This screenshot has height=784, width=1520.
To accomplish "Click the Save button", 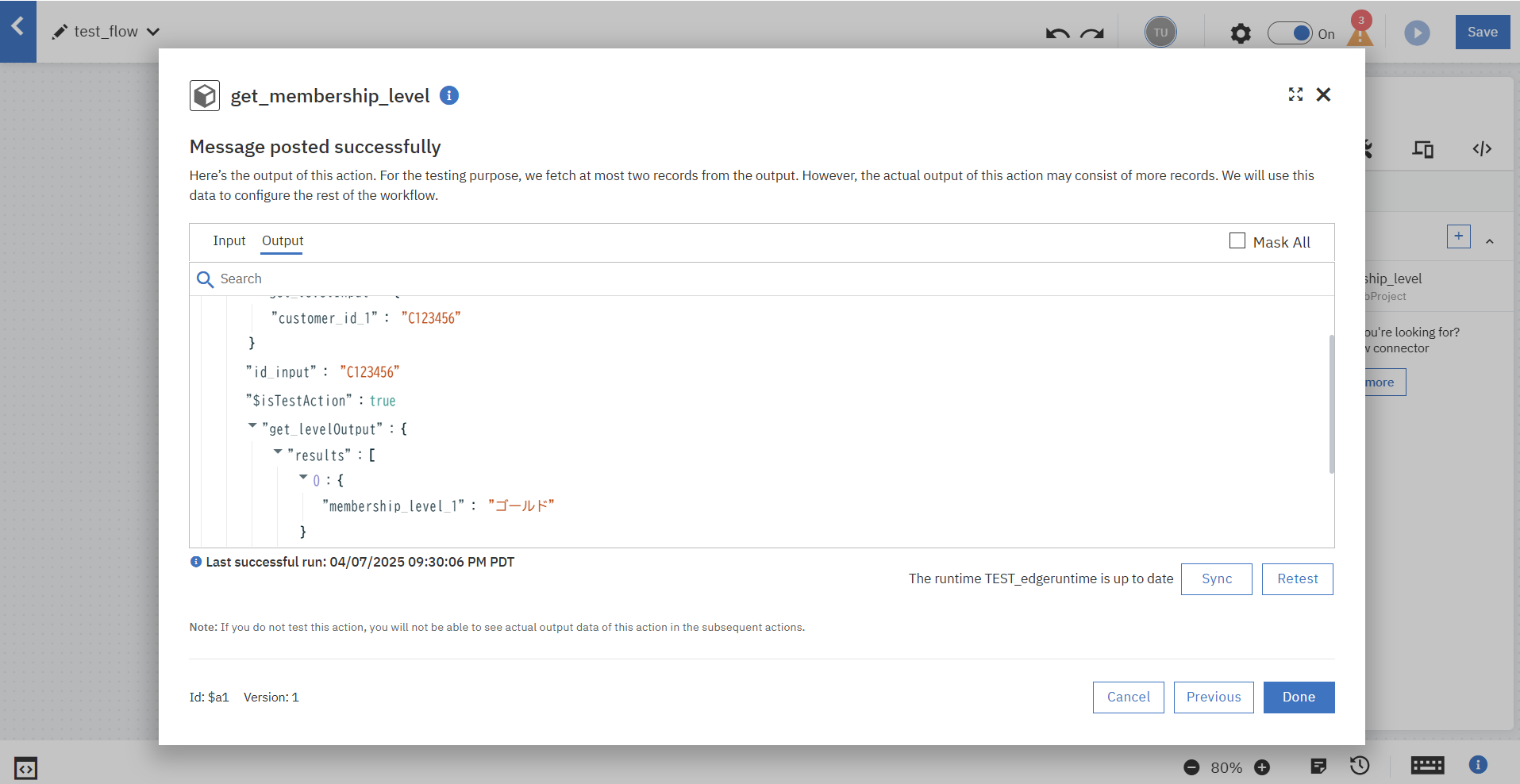I will point(1482,33).
